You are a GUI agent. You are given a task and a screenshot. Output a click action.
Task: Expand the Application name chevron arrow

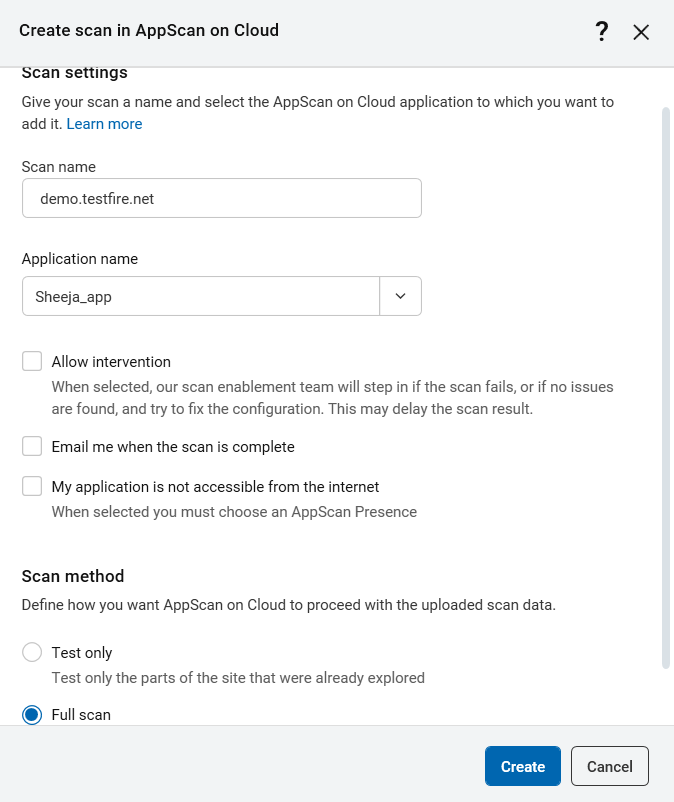[x=401, y=296]
